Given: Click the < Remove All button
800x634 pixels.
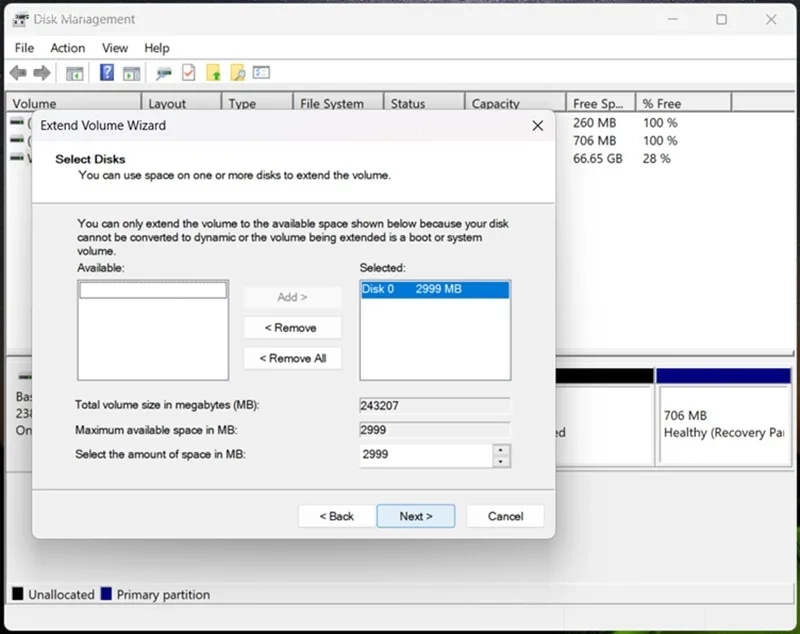Looking at the screenshot, I should [292, 359].
